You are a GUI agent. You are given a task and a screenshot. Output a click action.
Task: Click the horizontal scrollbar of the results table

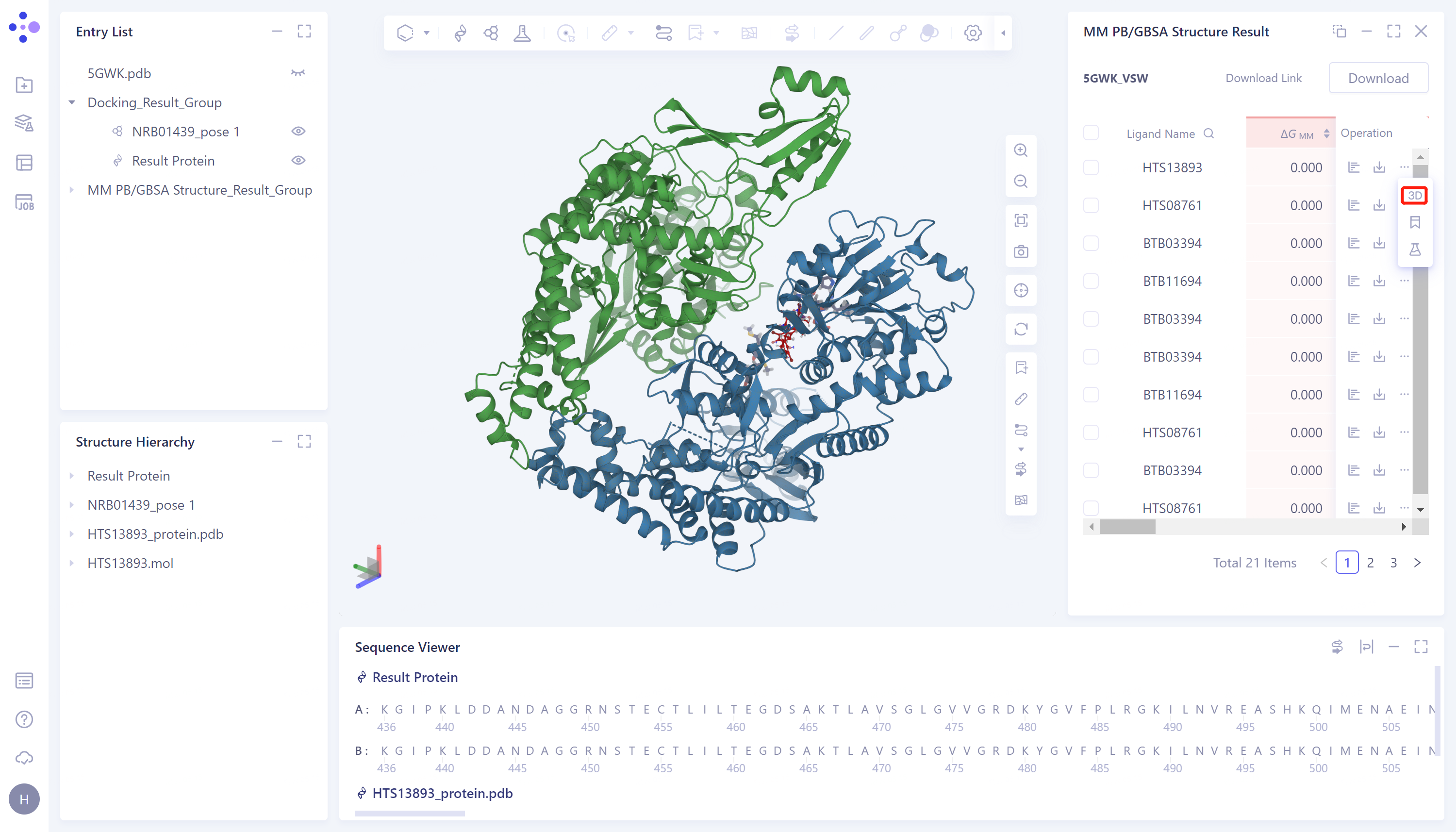(1127, 526)
